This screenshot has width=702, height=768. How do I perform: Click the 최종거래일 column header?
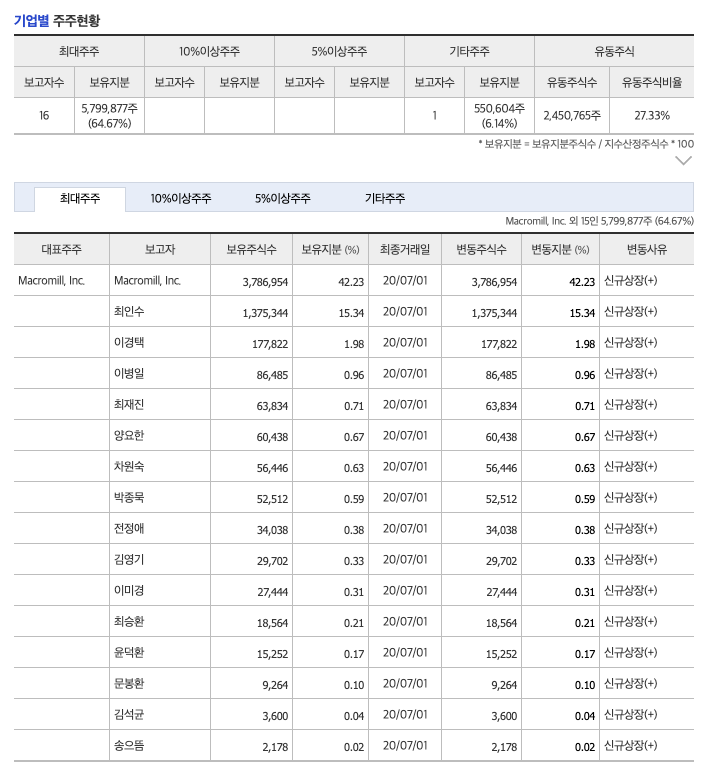click(405, 250)
